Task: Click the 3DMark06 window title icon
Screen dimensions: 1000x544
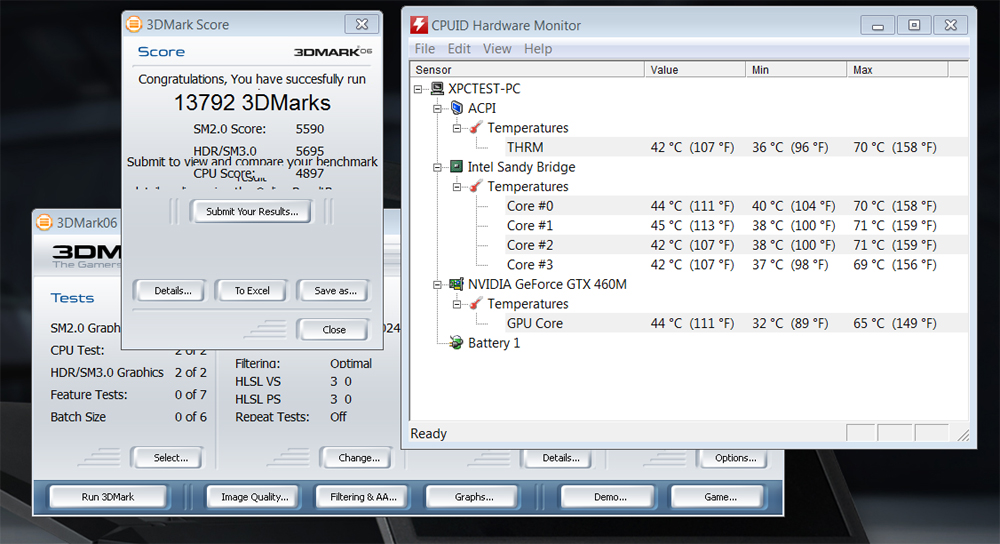Action: [44, 223]
